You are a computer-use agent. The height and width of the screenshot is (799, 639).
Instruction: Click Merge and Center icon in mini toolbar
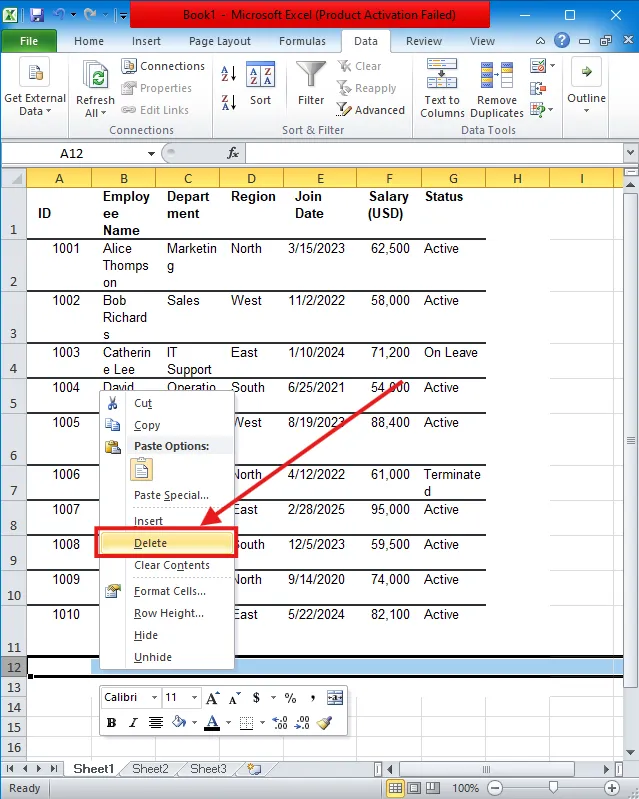point(335,698)
